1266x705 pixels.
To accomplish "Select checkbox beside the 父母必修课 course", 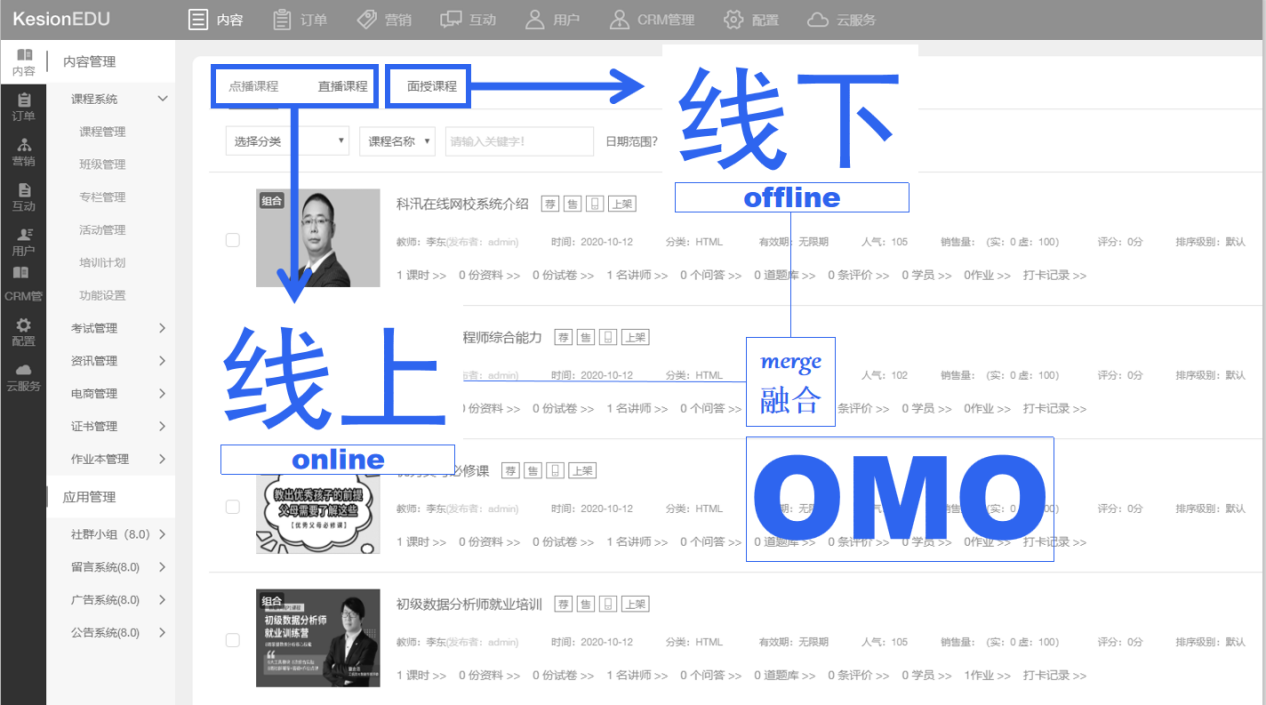I will pos(233,507).
